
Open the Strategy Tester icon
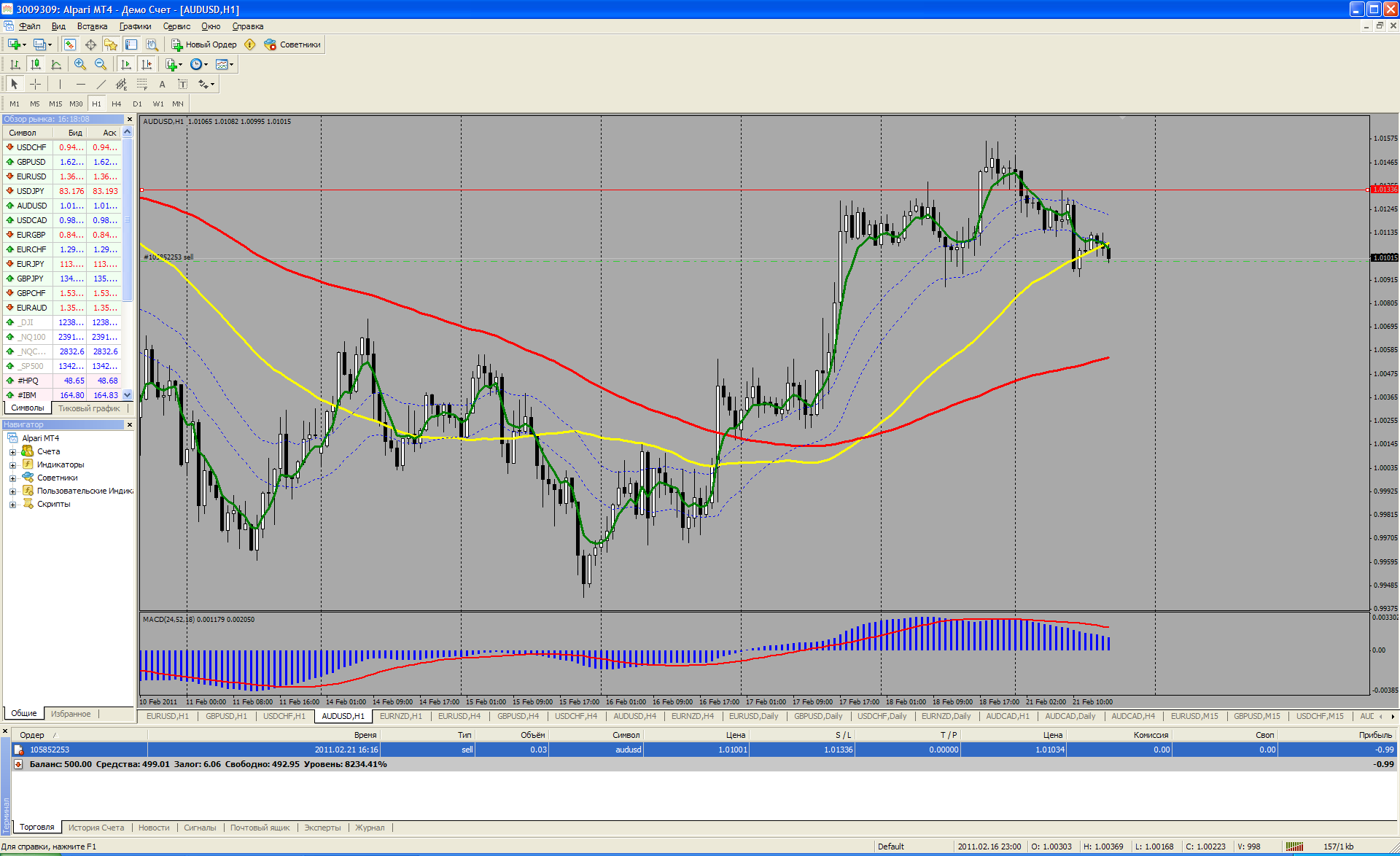[152, 44]
